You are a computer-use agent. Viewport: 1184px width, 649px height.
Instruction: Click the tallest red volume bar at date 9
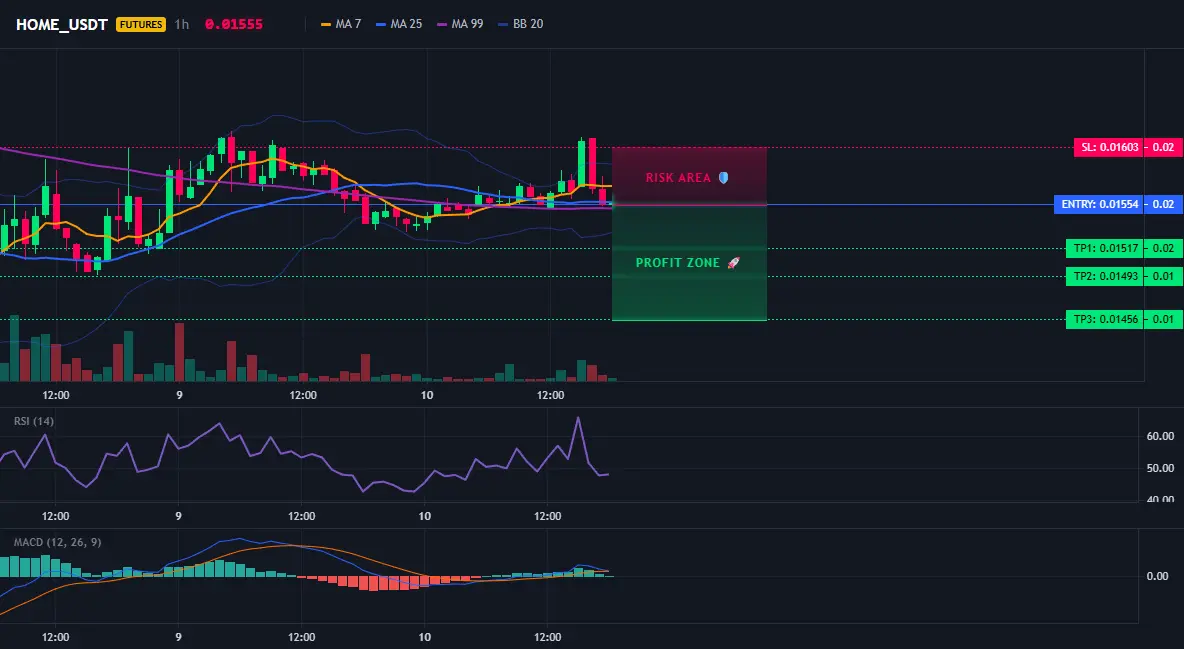point(180,352)
